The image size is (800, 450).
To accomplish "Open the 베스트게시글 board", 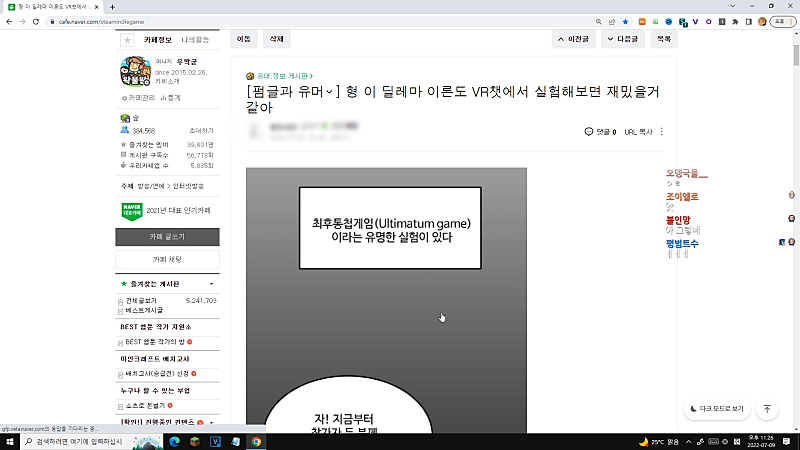I will [144, 310].
